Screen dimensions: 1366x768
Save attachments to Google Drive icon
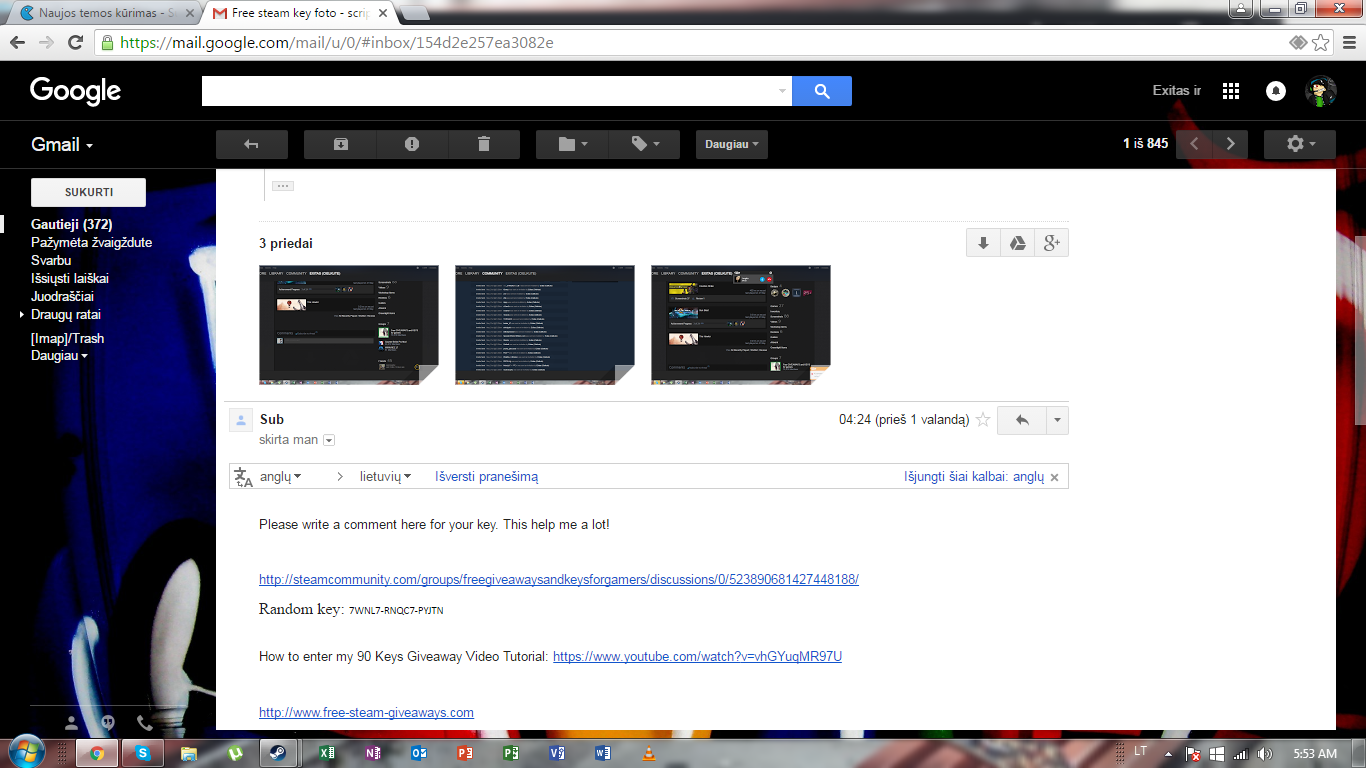1017,243
